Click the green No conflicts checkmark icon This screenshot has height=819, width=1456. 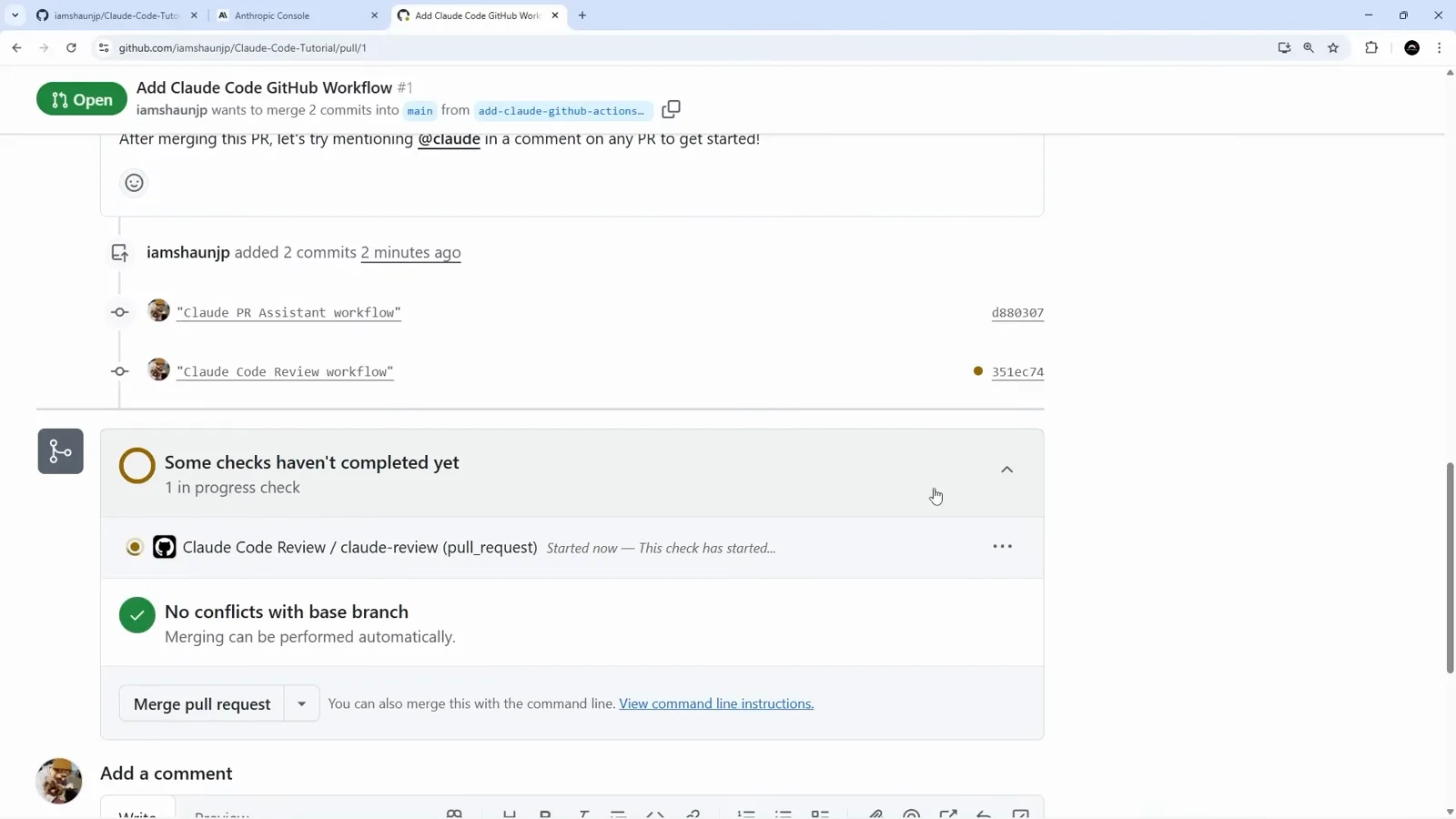137,615
